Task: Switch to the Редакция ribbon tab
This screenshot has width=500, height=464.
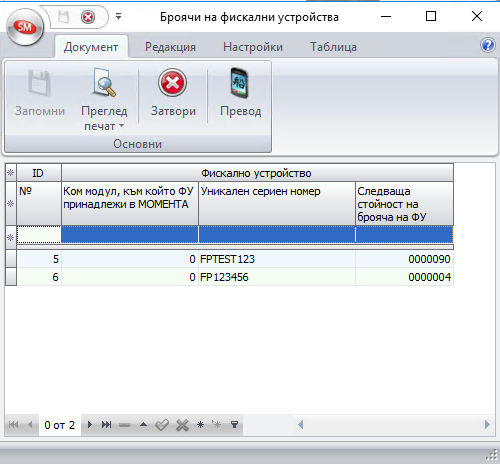Action: pos(170,47)
